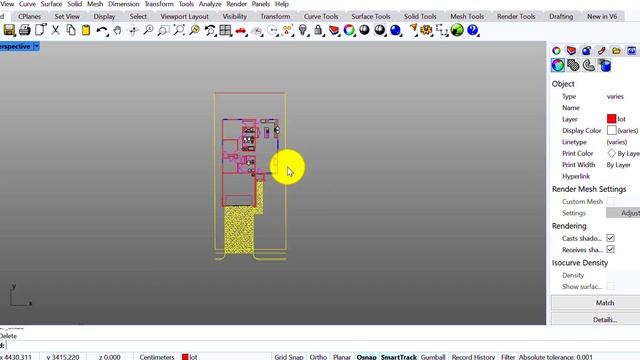Click the gear Options icon
Image resolution: width=640 pixels, height=360 pixels.
[x=426, y=30]
